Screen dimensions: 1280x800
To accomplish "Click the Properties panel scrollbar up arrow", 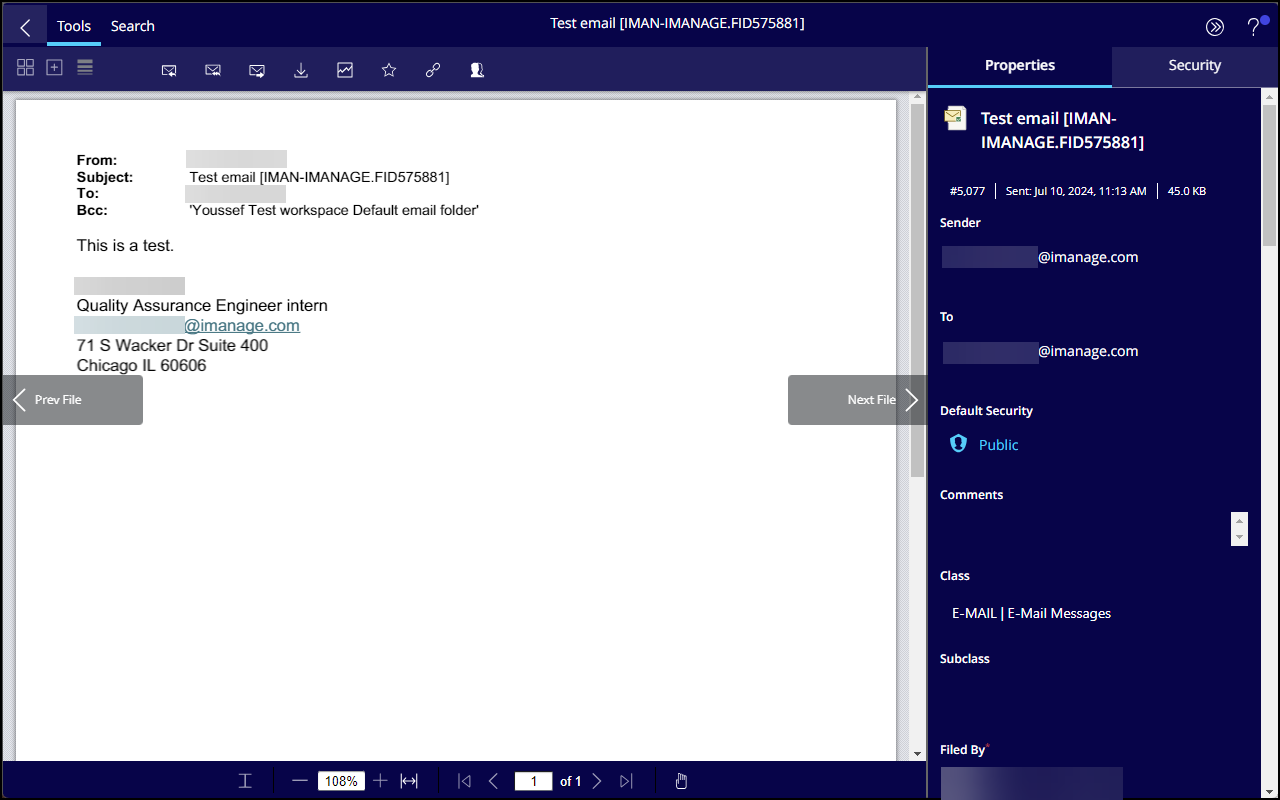I will click(1269, 97).
